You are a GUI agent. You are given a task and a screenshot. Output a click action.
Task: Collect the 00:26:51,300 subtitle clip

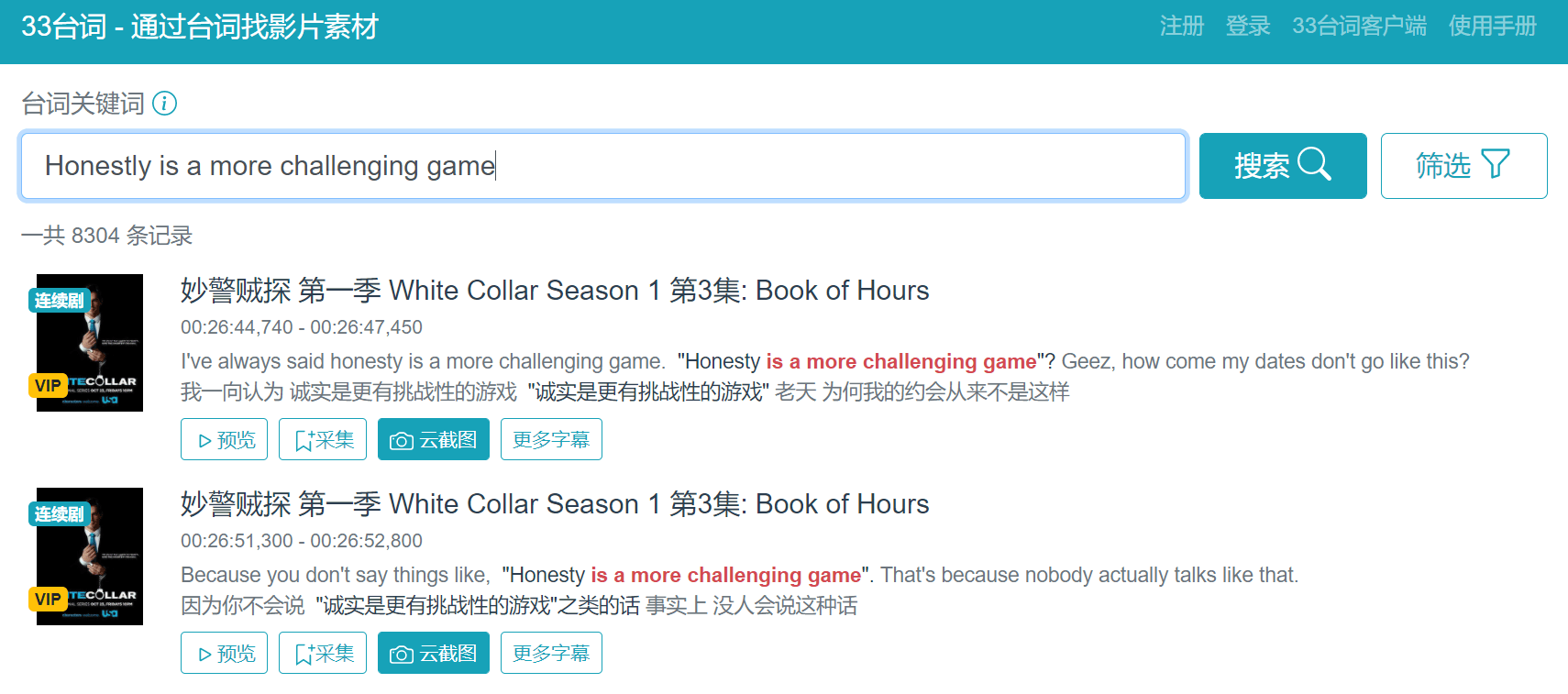323,653
